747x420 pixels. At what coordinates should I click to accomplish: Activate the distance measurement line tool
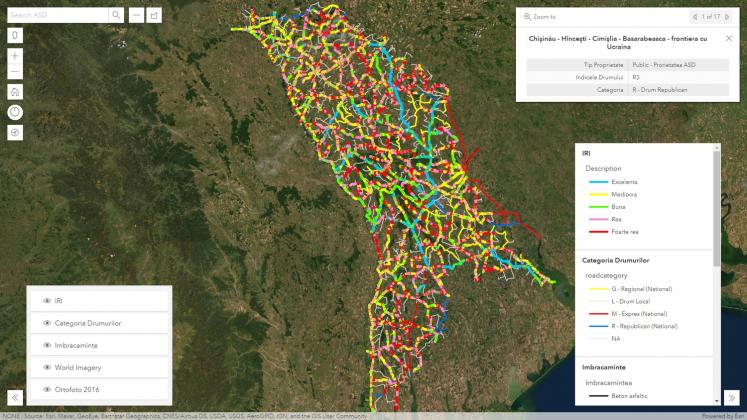(x=136, y=15)
